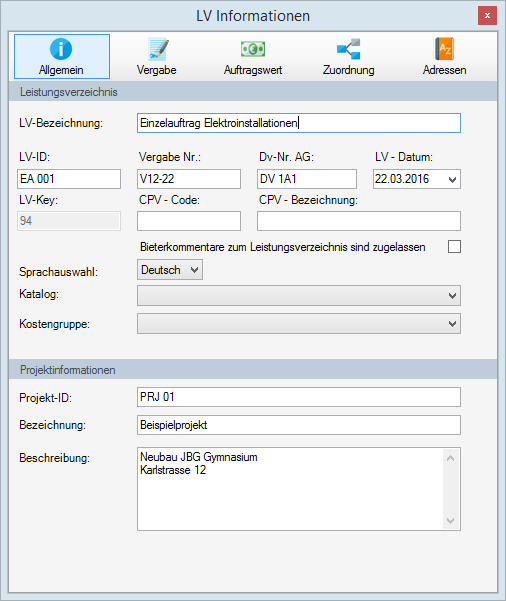Click the LV - Datum: label

[404, 157]
